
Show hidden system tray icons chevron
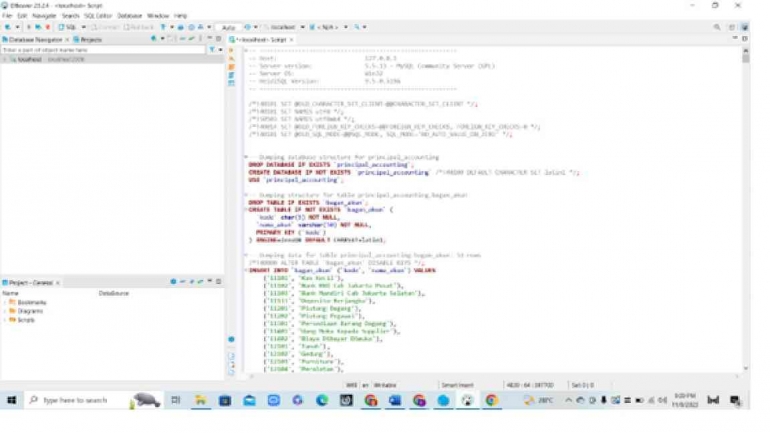tap(568, 400)
